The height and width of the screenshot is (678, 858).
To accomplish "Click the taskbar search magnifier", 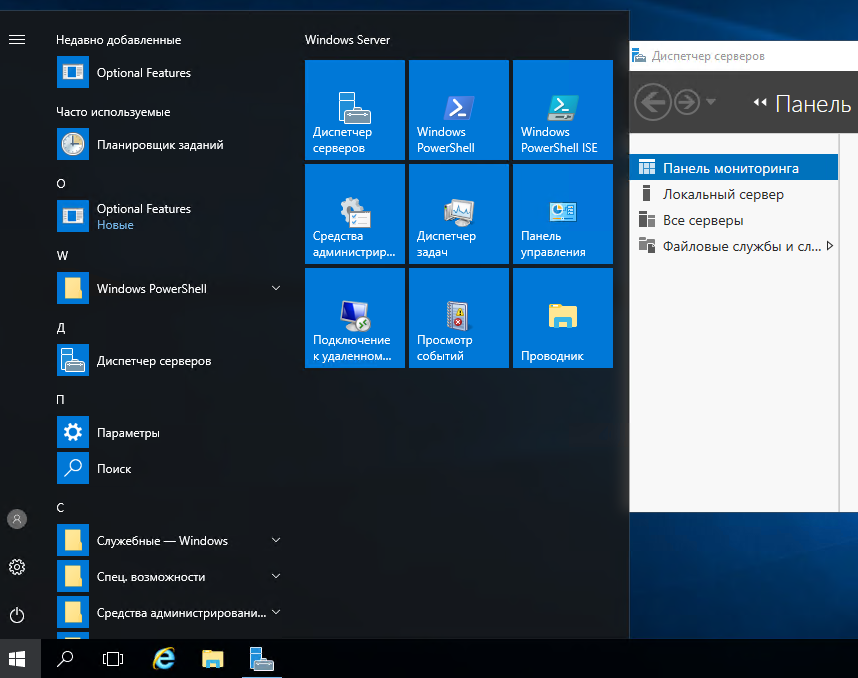I will (65, 659).
